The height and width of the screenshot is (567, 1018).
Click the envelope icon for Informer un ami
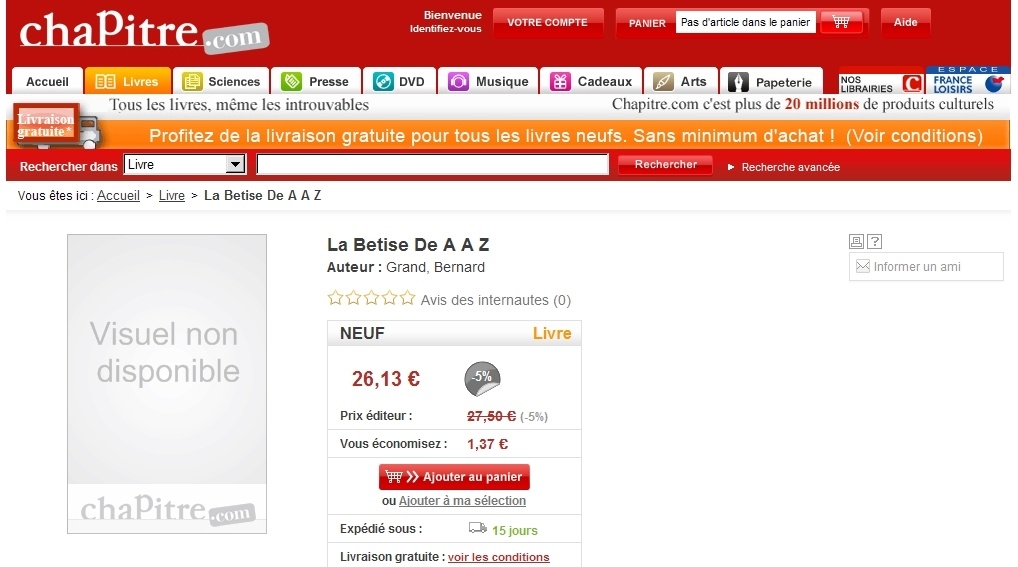[x=863, y=266]
